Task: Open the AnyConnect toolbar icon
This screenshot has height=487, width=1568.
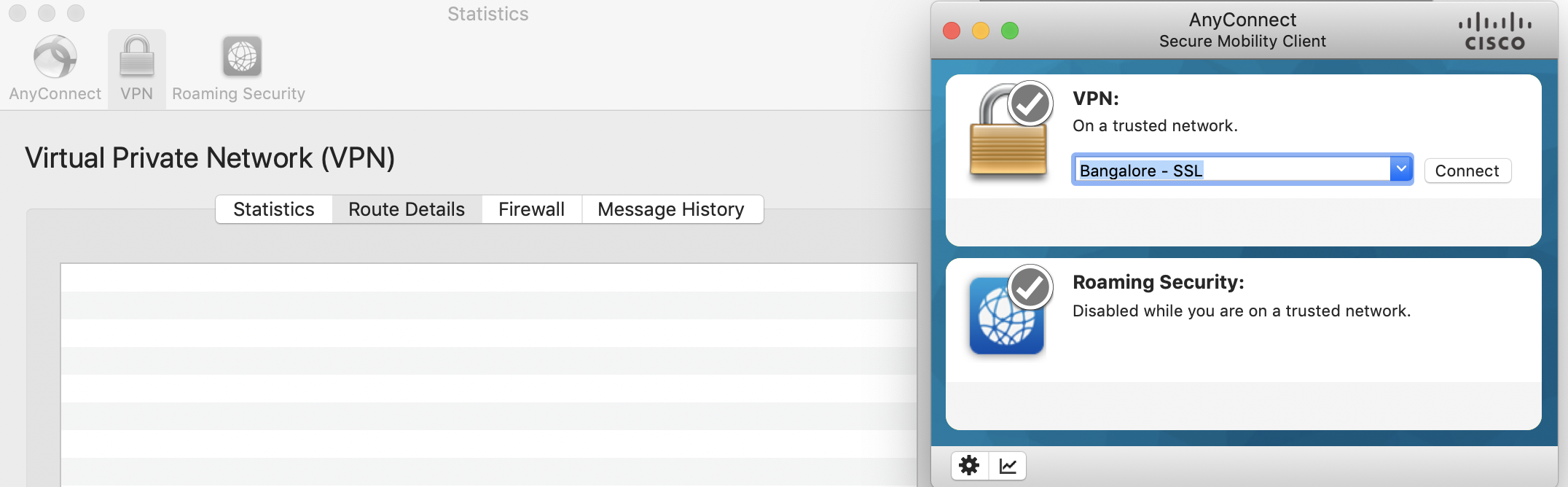Action: [55, 57]
